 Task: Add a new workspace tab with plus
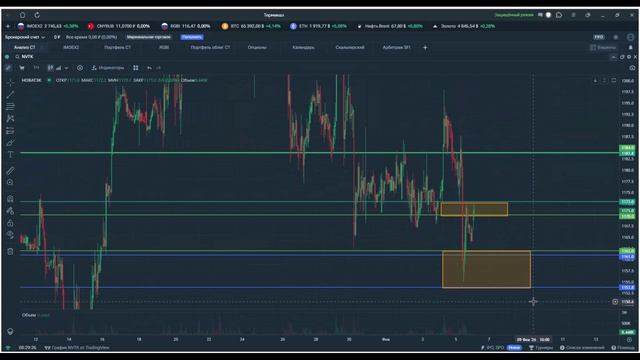tap(425, 47)
